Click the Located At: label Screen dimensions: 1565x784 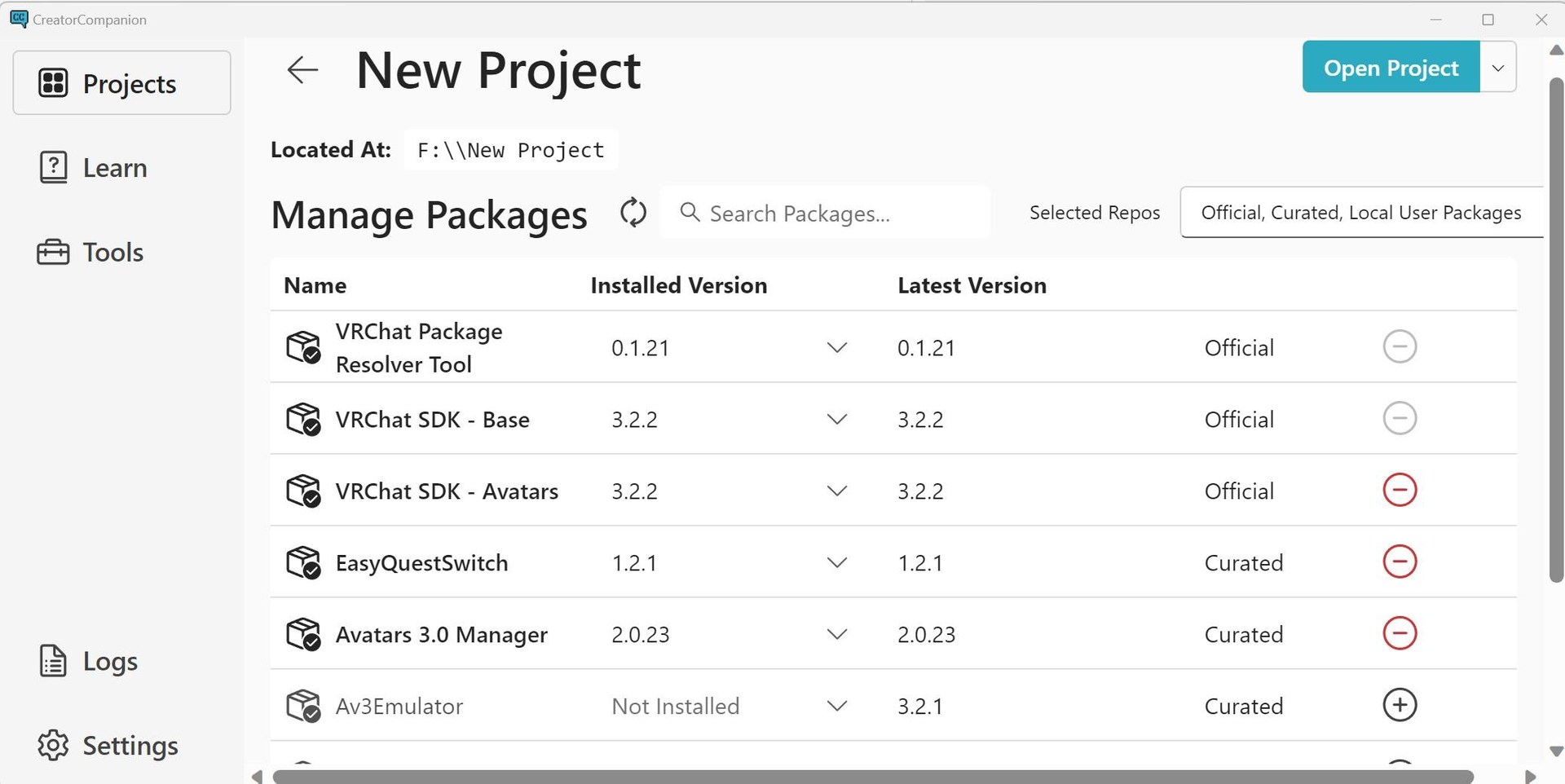(331, 150)
